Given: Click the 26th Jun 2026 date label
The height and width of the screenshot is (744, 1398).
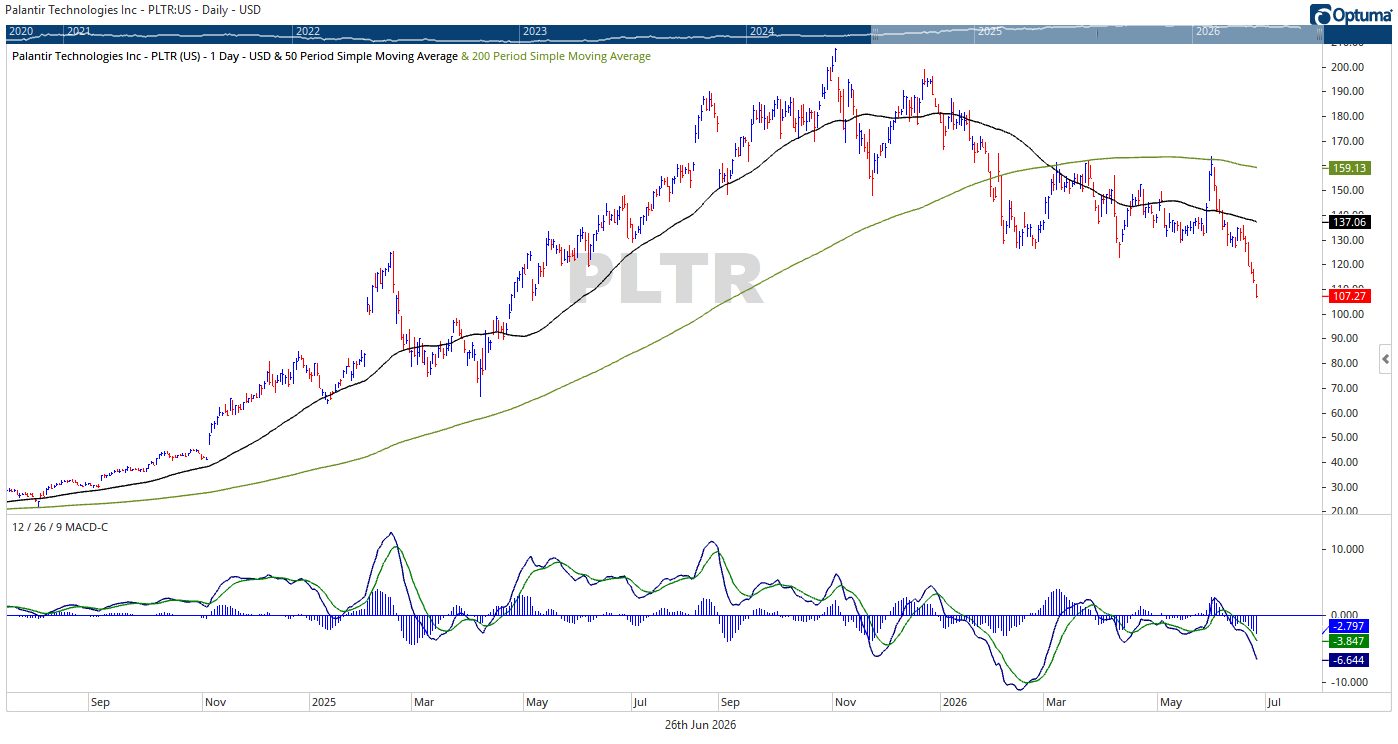Looking at the screenshot, I should click(x=700, y=725).
